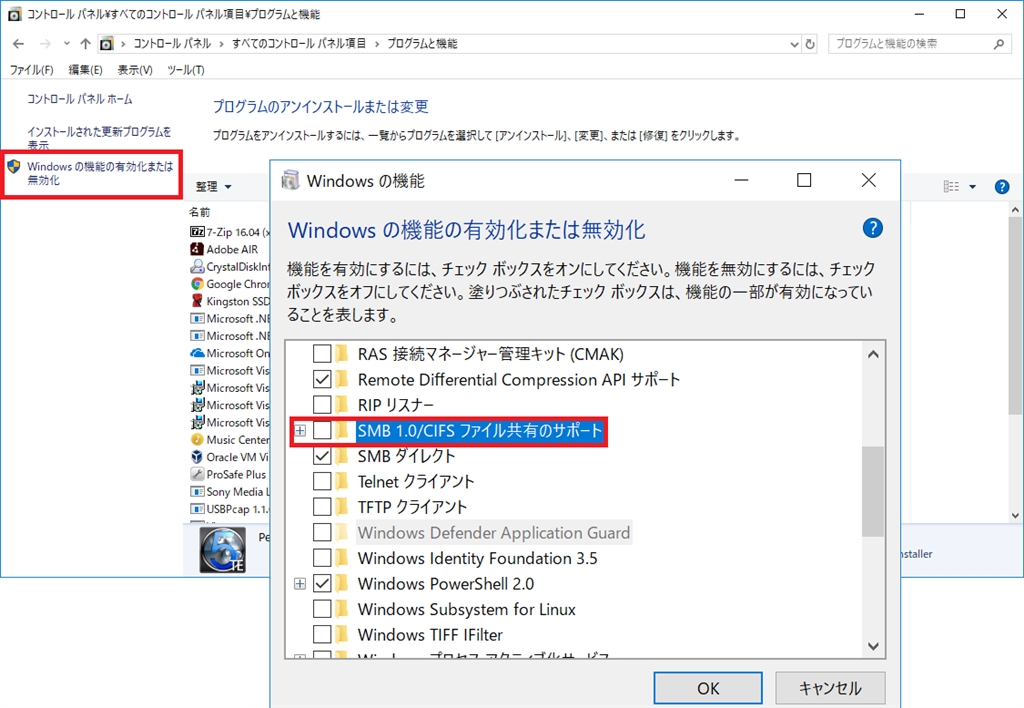Viewport: 1024px width, 708px height.
Task: Click the ProSafe Plus program icon
Action: click(x=197, y=474)
